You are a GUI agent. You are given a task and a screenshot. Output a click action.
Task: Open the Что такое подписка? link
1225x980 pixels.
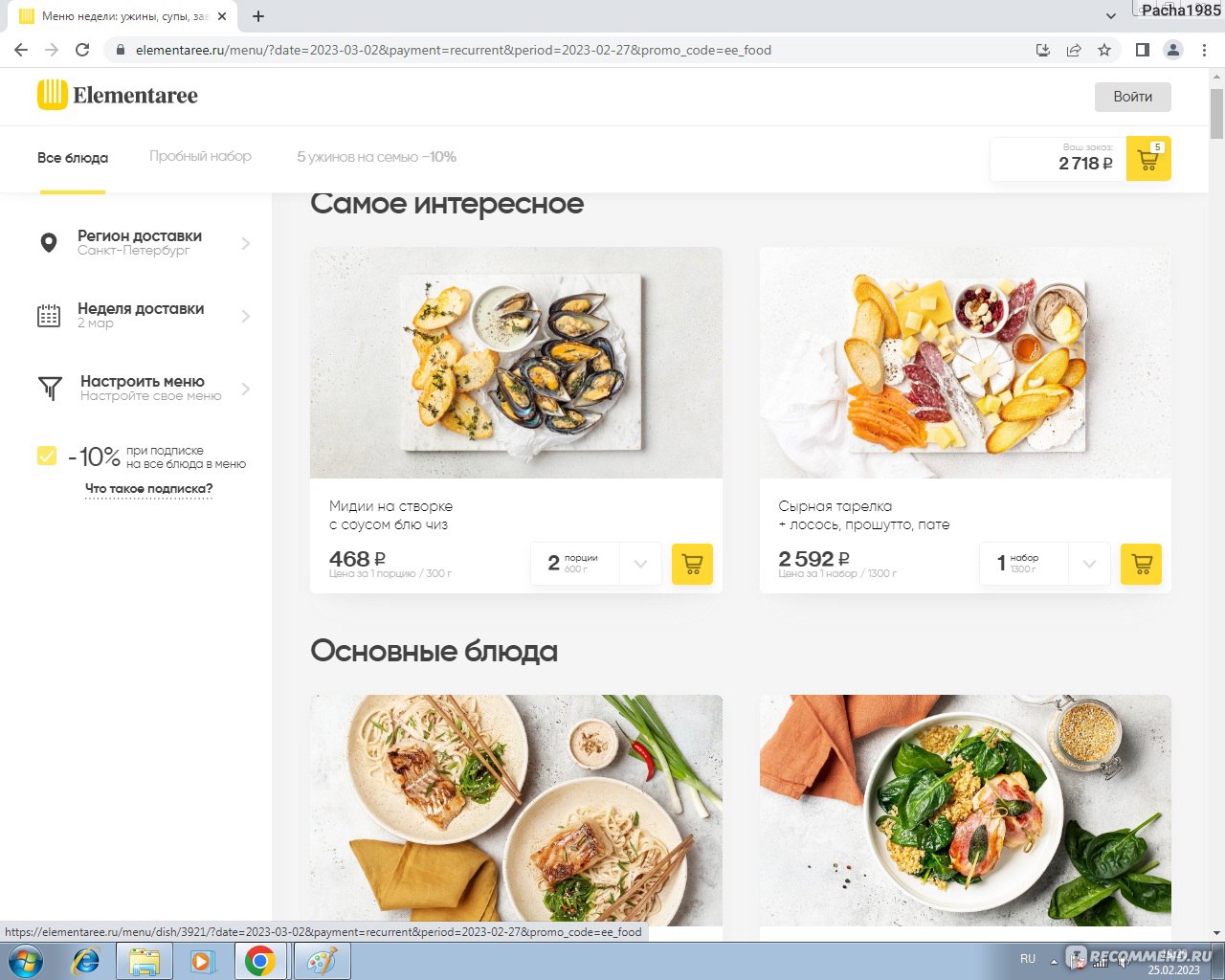(x=148, y=489)
